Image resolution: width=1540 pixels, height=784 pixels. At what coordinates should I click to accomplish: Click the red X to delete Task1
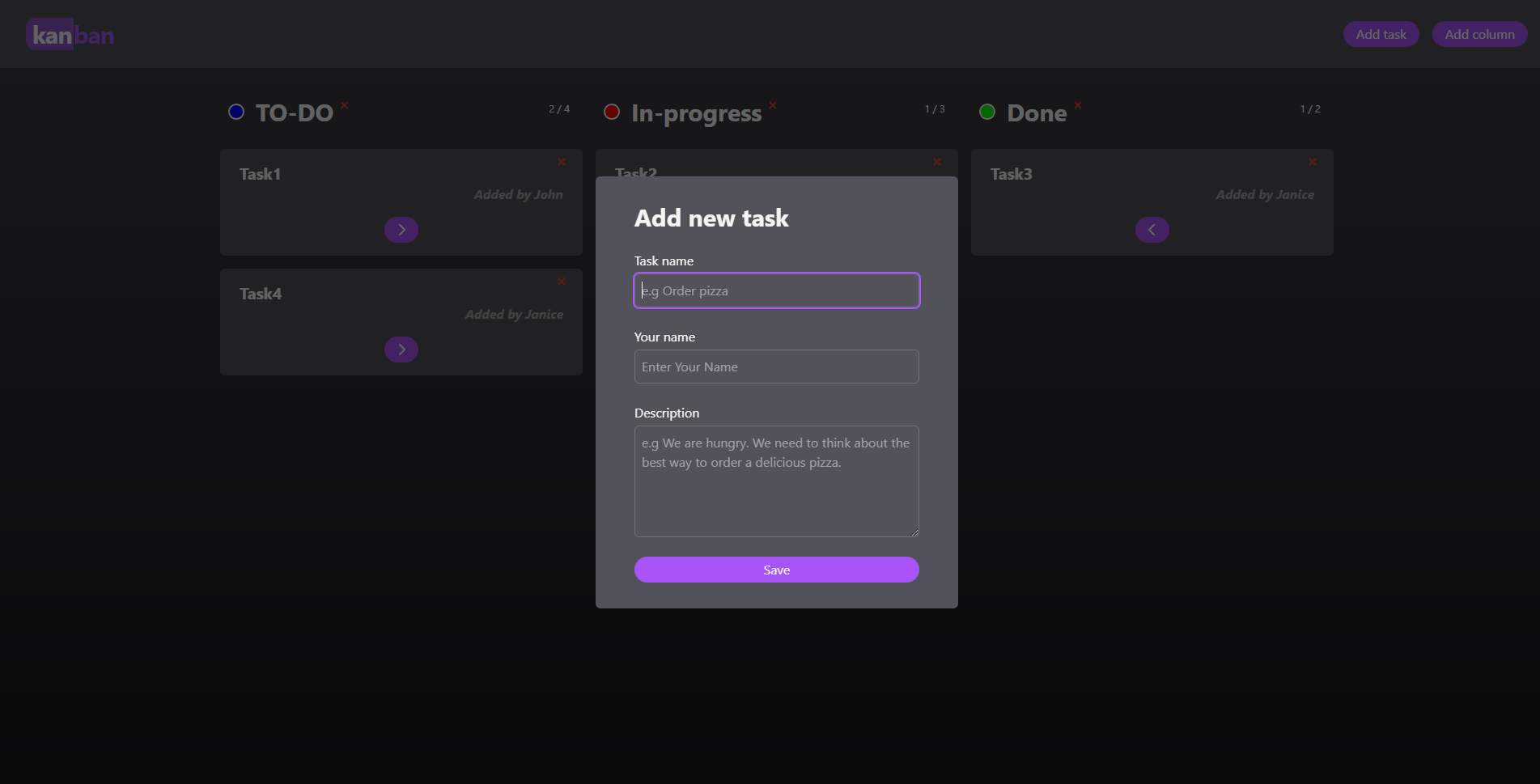point(562,162)
